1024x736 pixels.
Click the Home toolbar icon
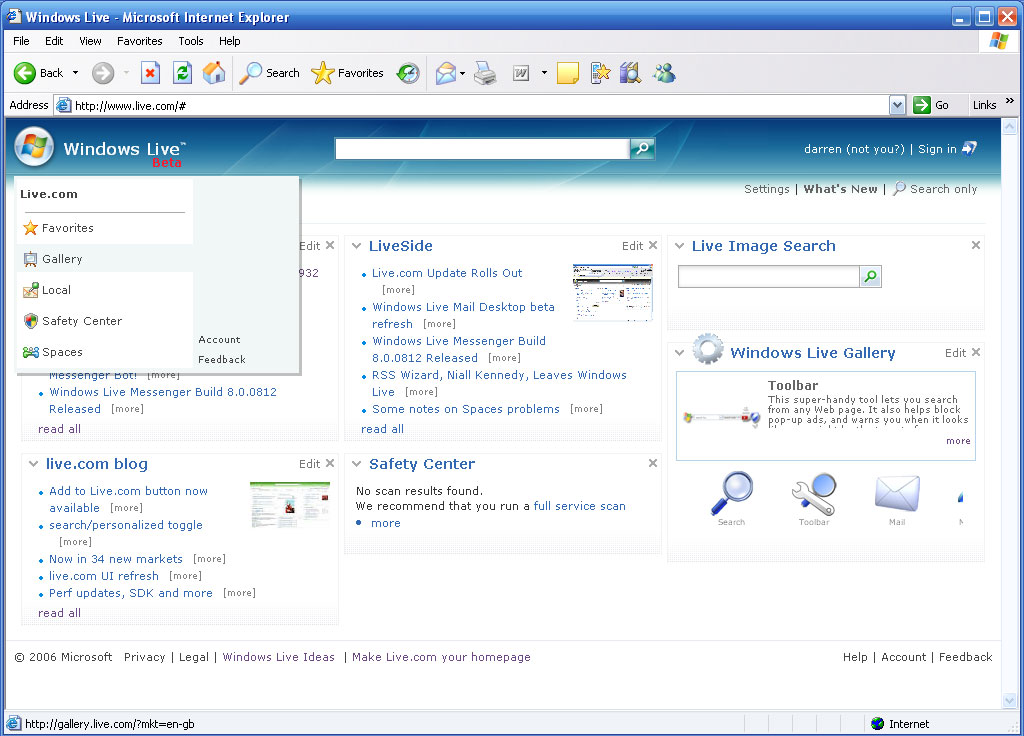(214, 73)
